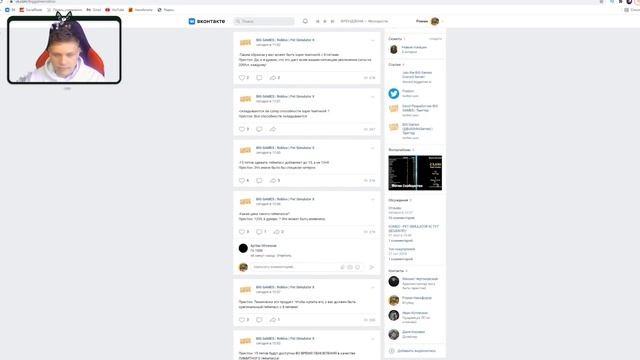Like the post with Артём's comment
The height and width of the screenshot is (360, 640).
tap(242, 232)
